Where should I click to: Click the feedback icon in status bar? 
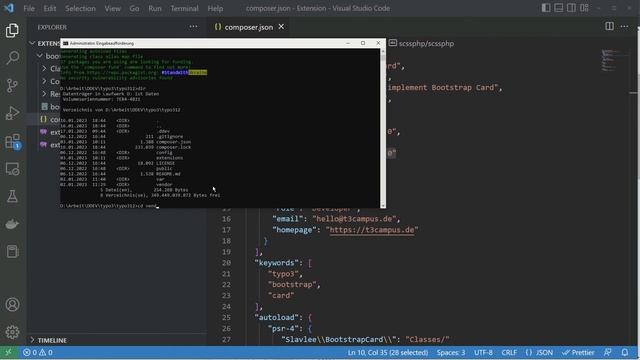click(608, 352)
